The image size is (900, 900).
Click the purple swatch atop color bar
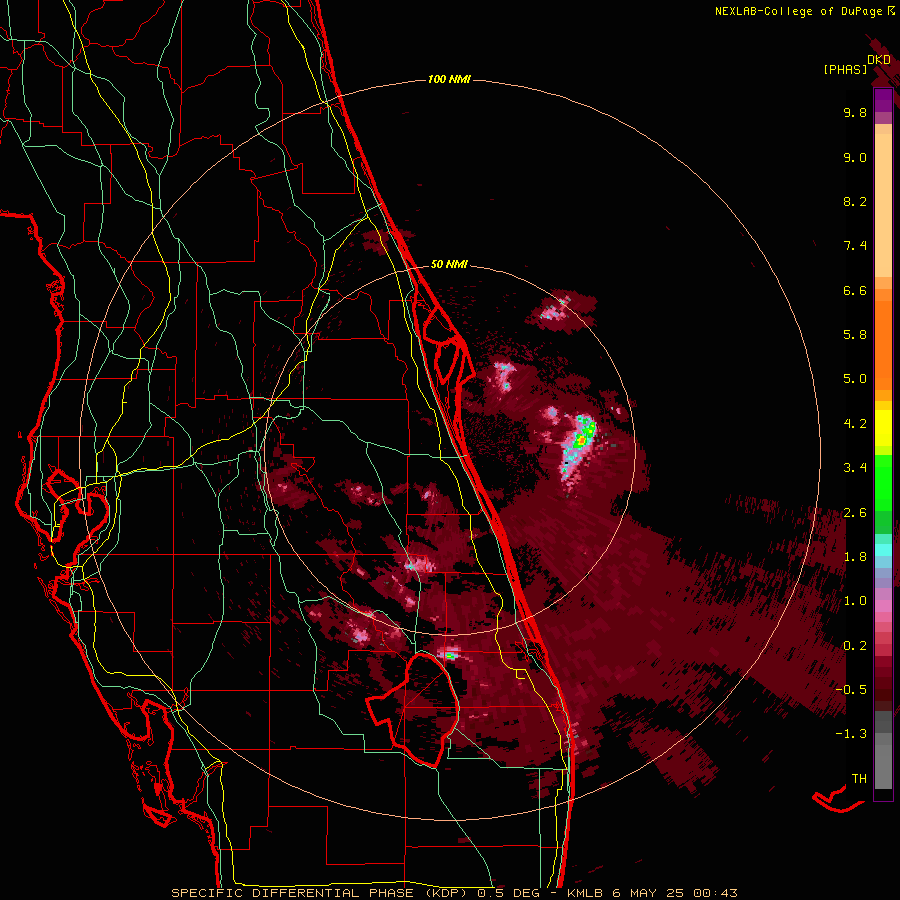[x=883, y=100]
